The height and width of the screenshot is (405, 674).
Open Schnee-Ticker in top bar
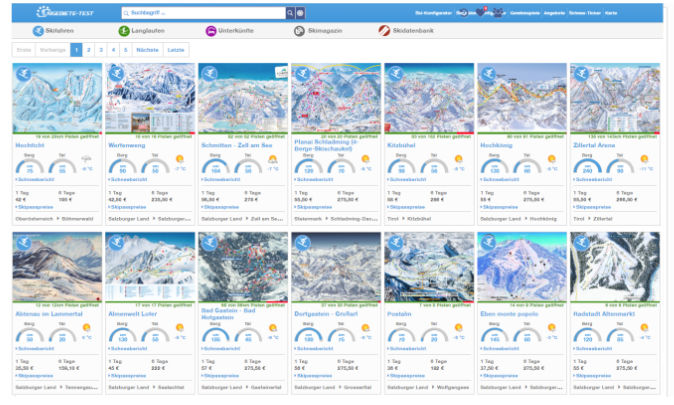(585, 13)
